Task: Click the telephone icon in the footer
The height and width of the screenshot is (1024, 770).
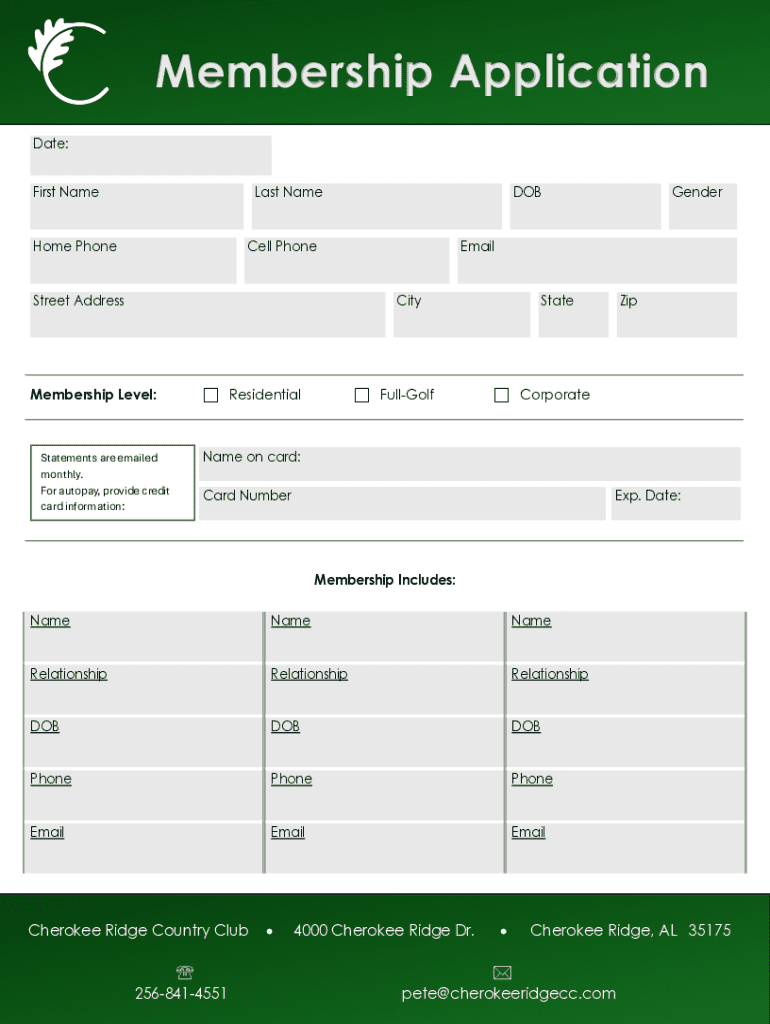Action: 184,972
